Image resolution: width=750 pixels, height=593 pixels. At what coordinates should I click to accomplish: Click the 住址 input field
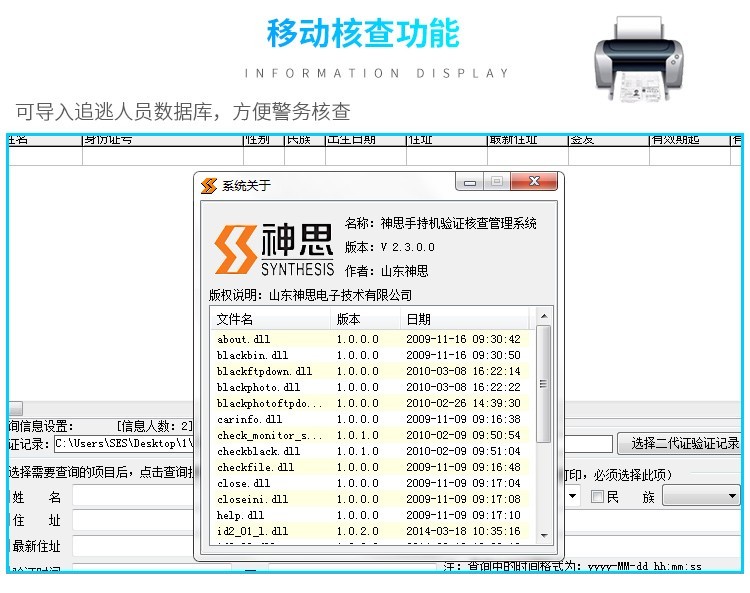(133, 520)
